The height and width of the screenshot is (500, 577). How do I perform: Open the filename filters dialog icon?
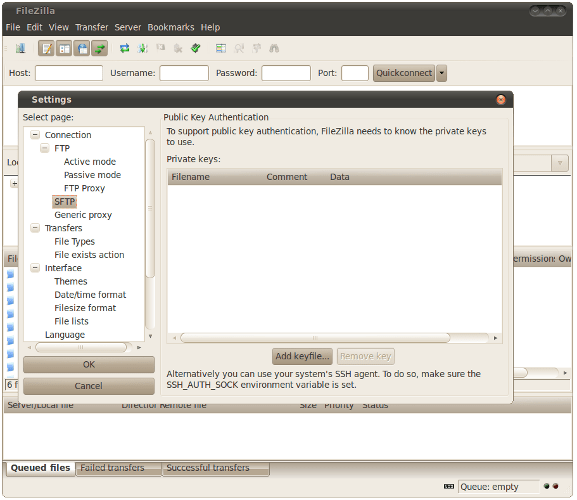221,48
